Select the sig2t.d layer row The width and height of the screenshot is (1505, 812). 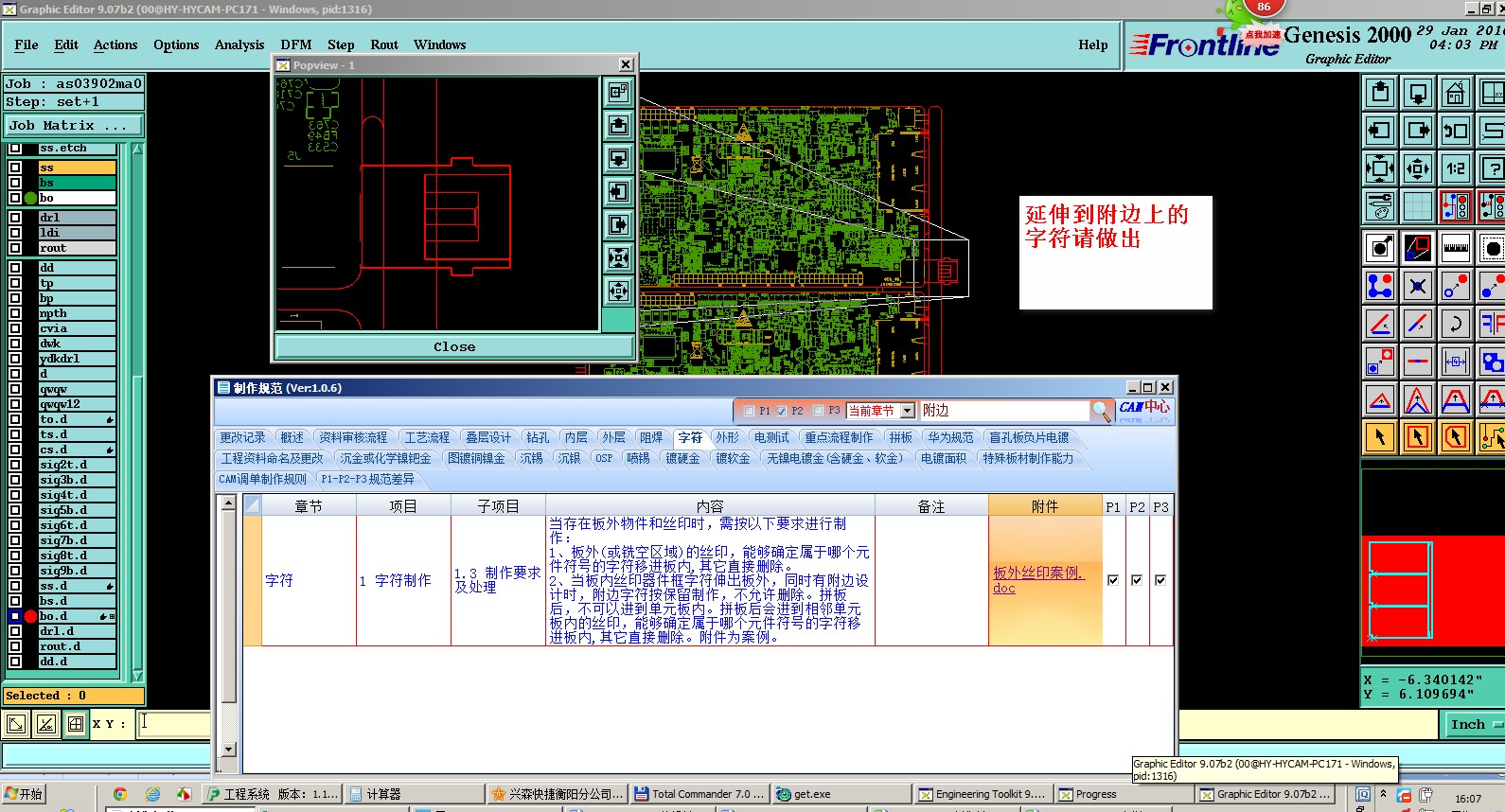click(x=77, y=465)
